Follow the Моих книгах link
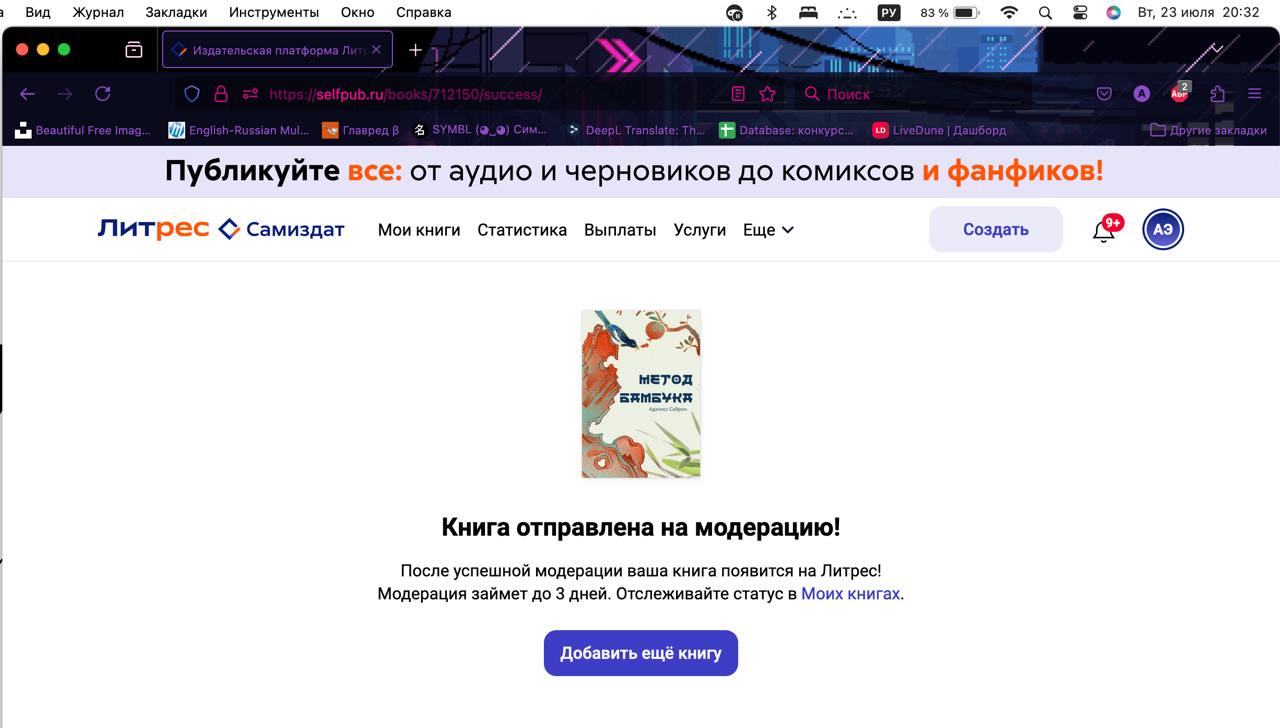Screen dimensions: 1280x728 coord(851,593)
